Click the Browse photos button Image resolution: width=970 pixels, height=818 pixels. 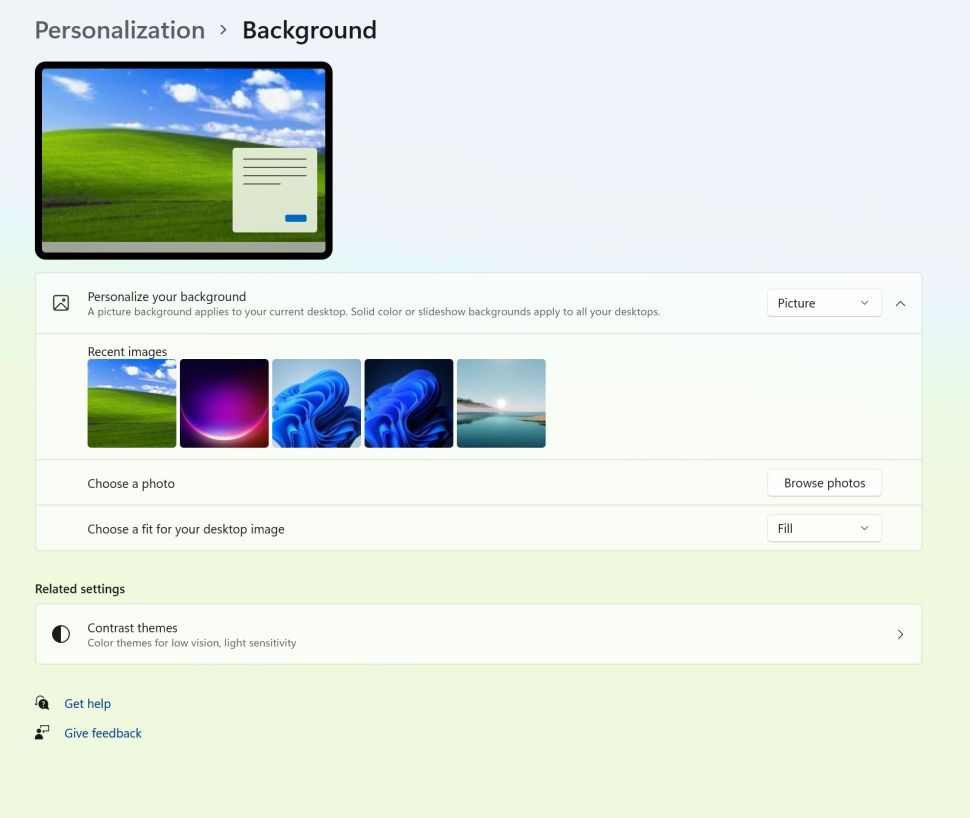(x=824, y=483)
